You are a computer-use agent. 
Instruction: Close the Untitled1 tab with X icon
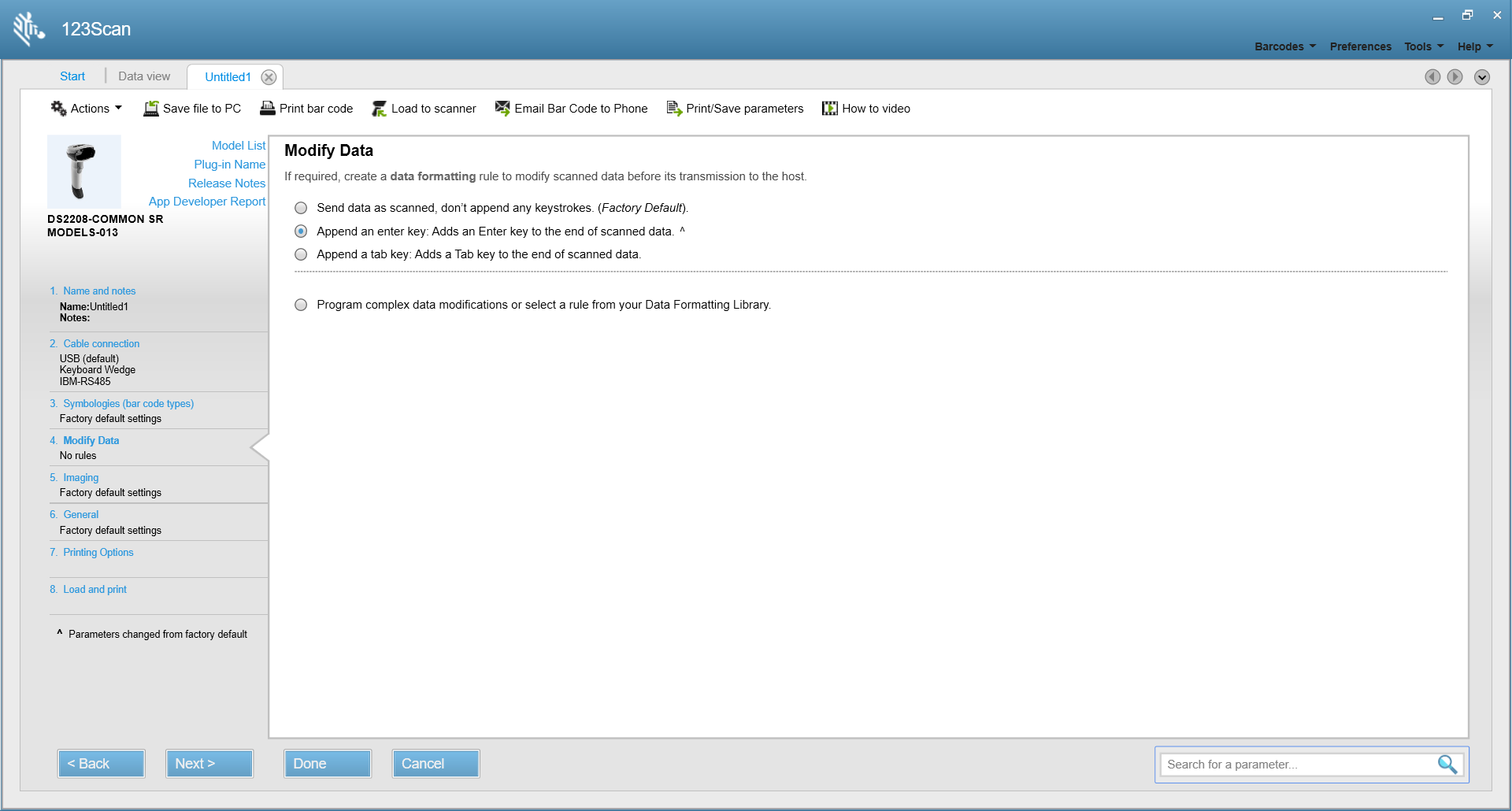[269, 77]
